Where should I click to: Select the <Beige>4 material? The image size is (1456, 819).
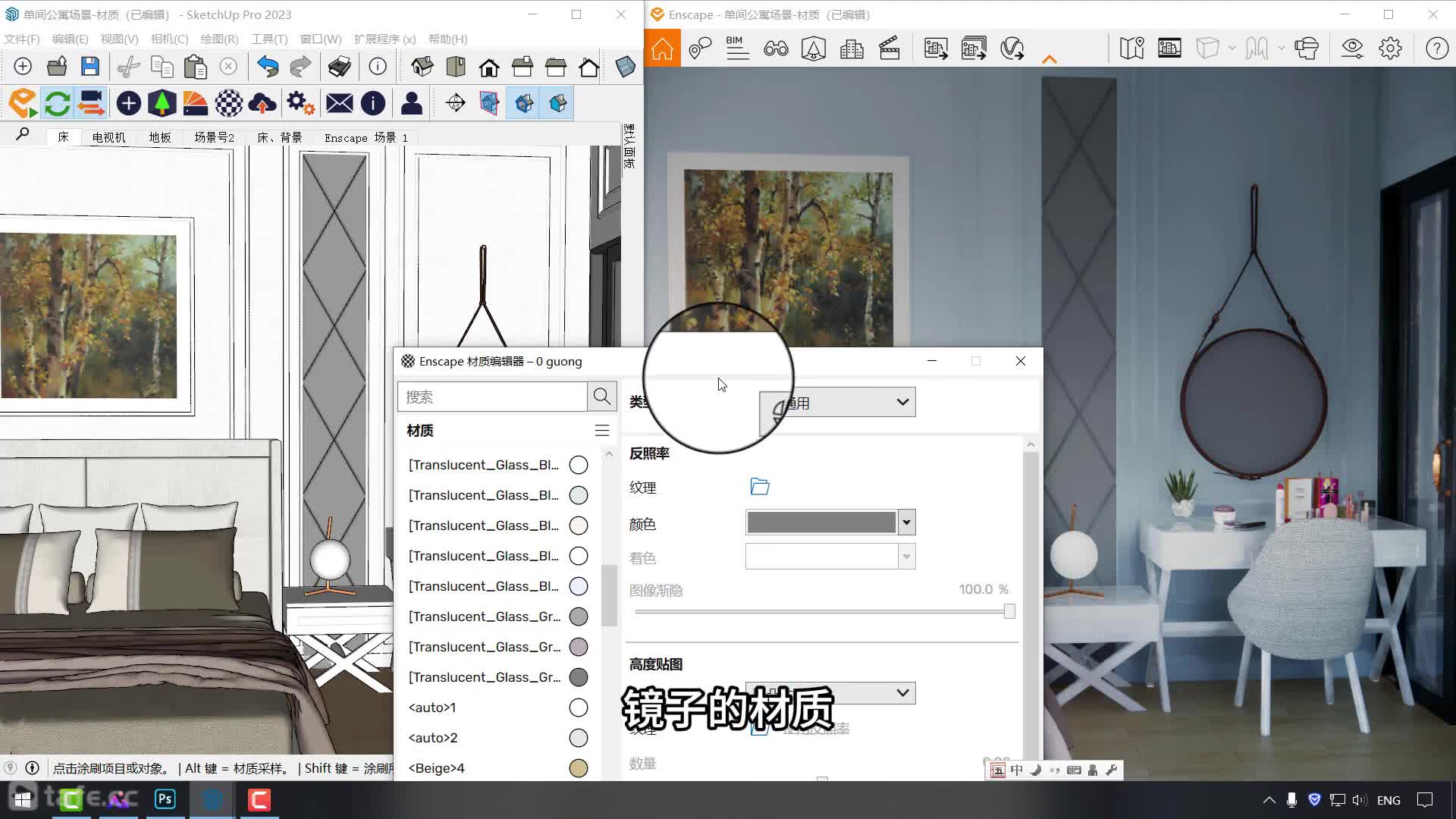[498, 768]
